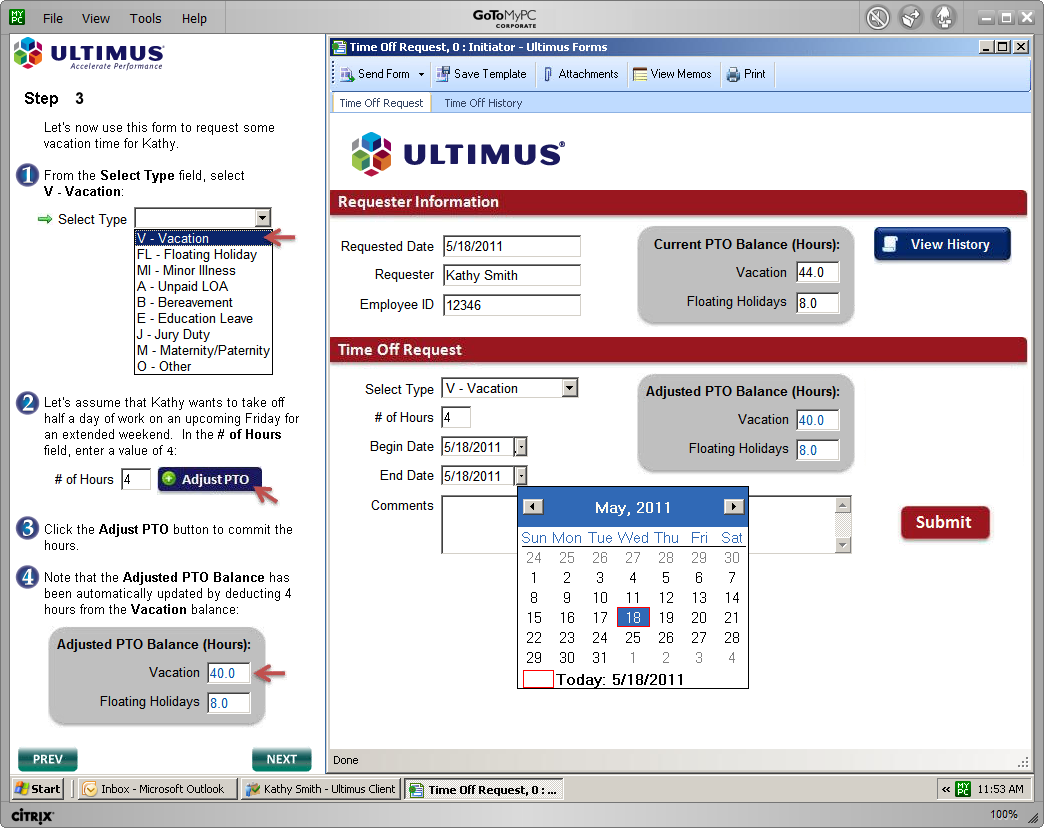Click the Send Form toolbar icon
Screen dimensions: 1044x828
tap(347, 75)
